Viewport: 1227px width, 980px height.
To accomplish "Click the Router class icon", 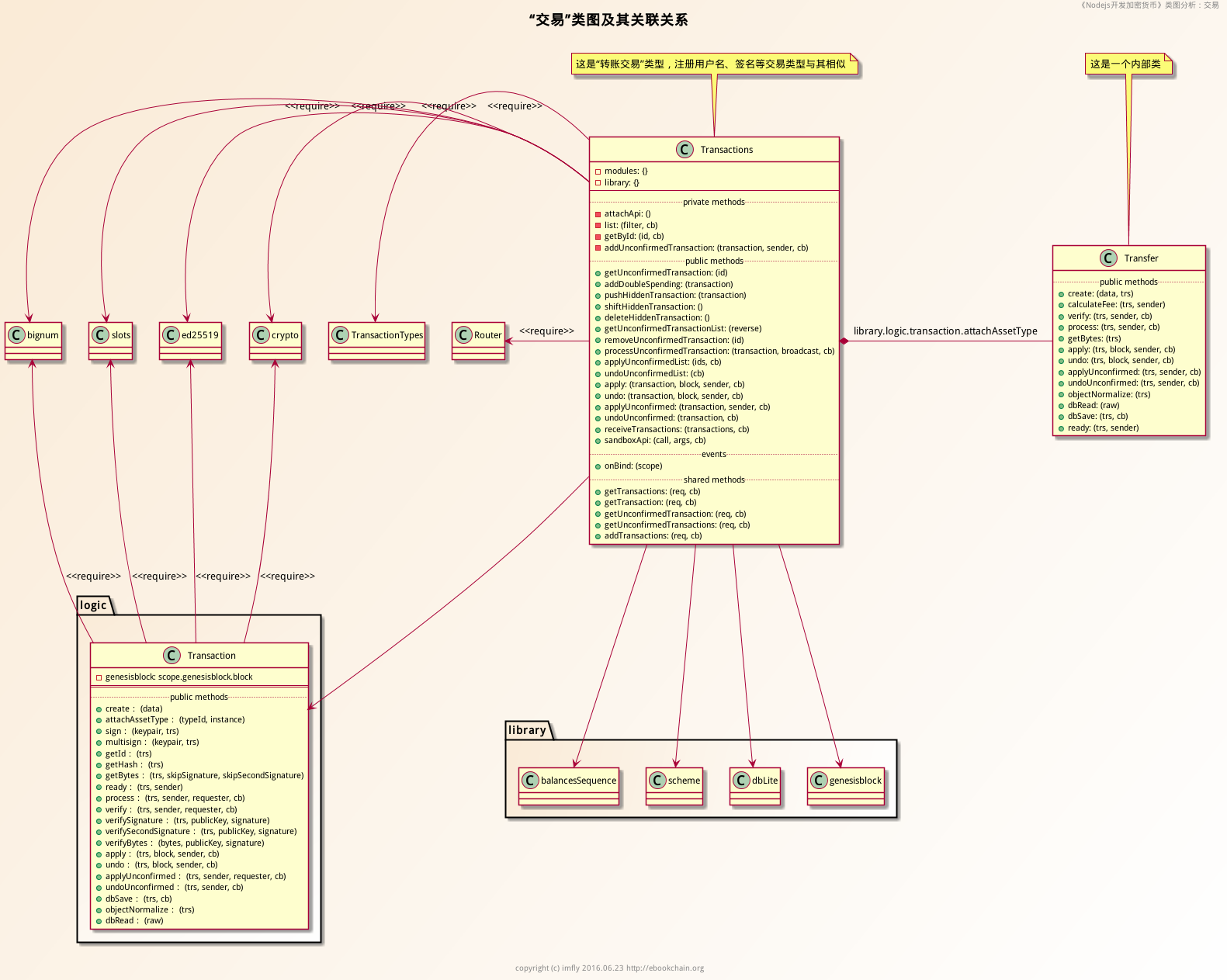I will pyautogui.click(x=463, y=335).
